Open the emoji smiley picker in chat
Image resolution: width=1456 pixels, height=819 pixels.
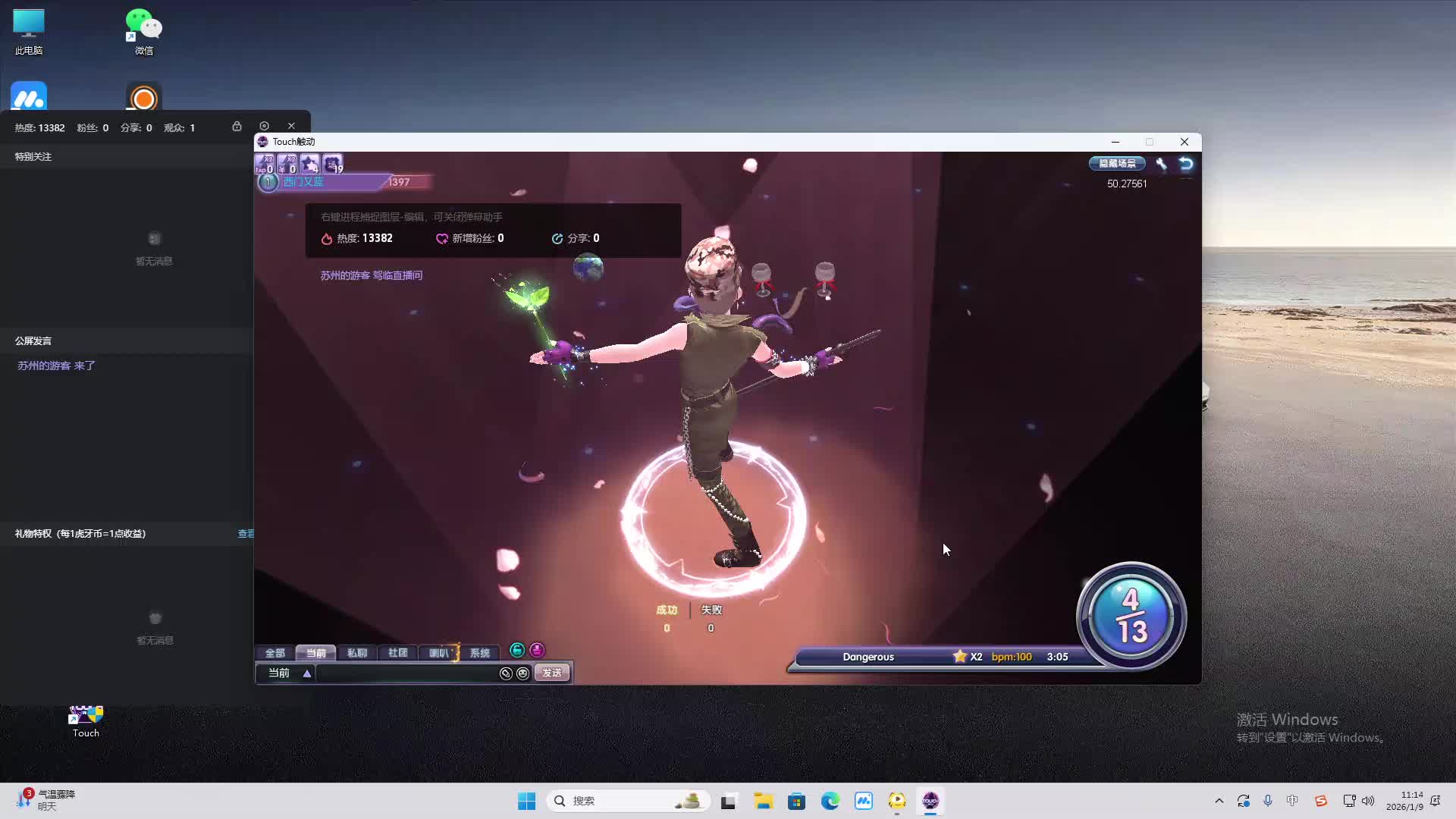[x=522, y=673]
